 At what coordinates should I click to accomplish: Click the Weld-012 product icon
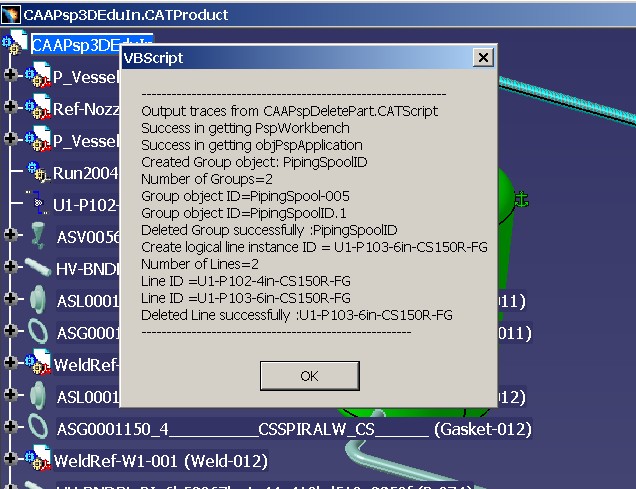pos(38,460)
